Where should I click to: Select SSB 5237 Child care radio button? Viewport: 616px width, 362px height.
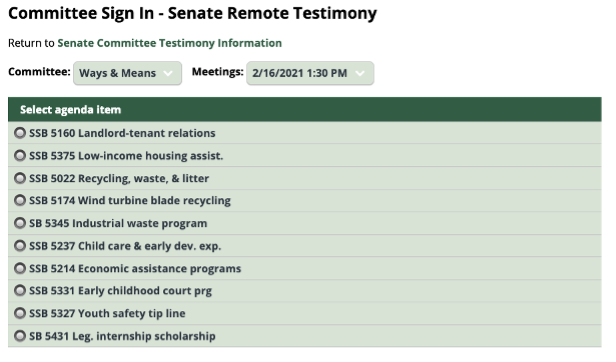[x=20, y=246]
